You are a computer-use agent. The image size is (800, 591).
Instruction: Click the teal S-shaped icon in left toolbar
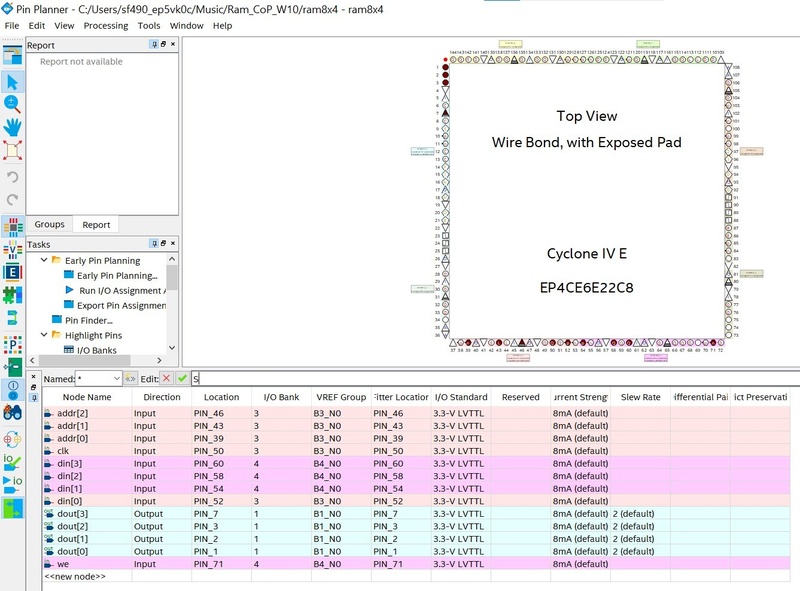13,317
